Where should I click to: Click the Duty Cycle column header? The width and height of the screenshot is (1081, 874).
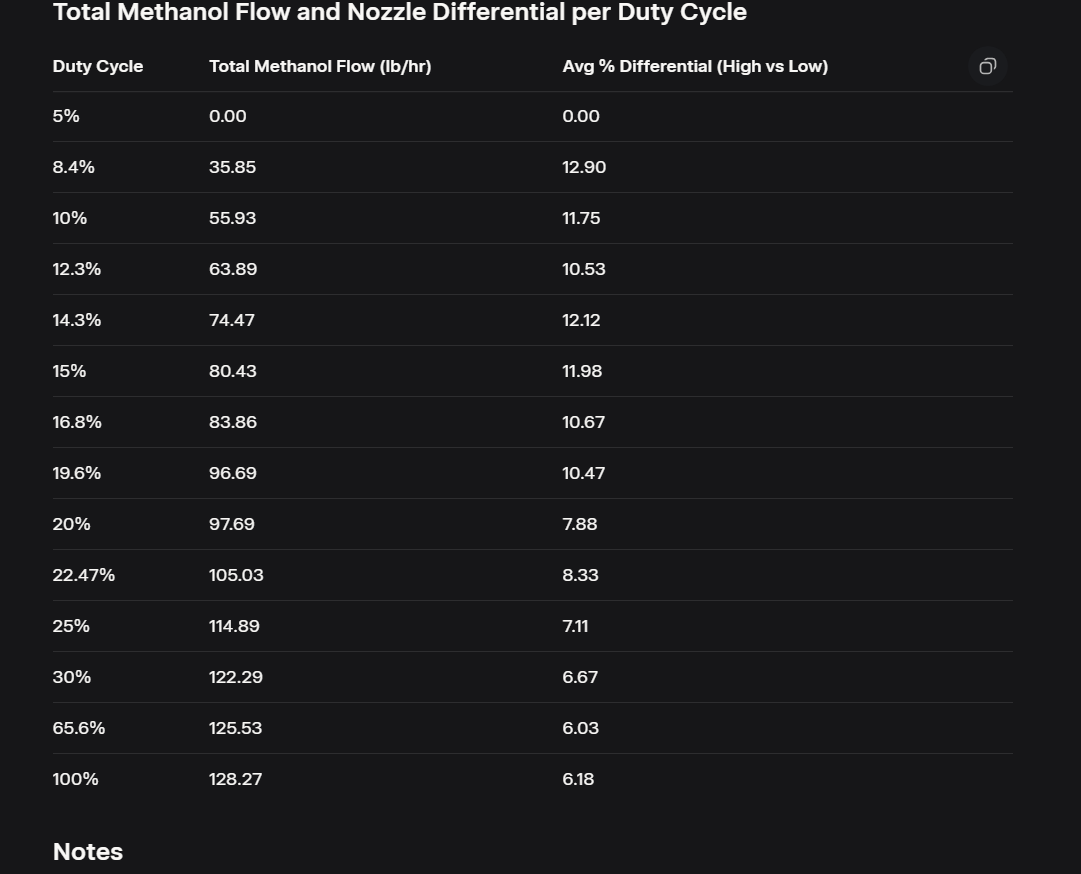(98, 66)
